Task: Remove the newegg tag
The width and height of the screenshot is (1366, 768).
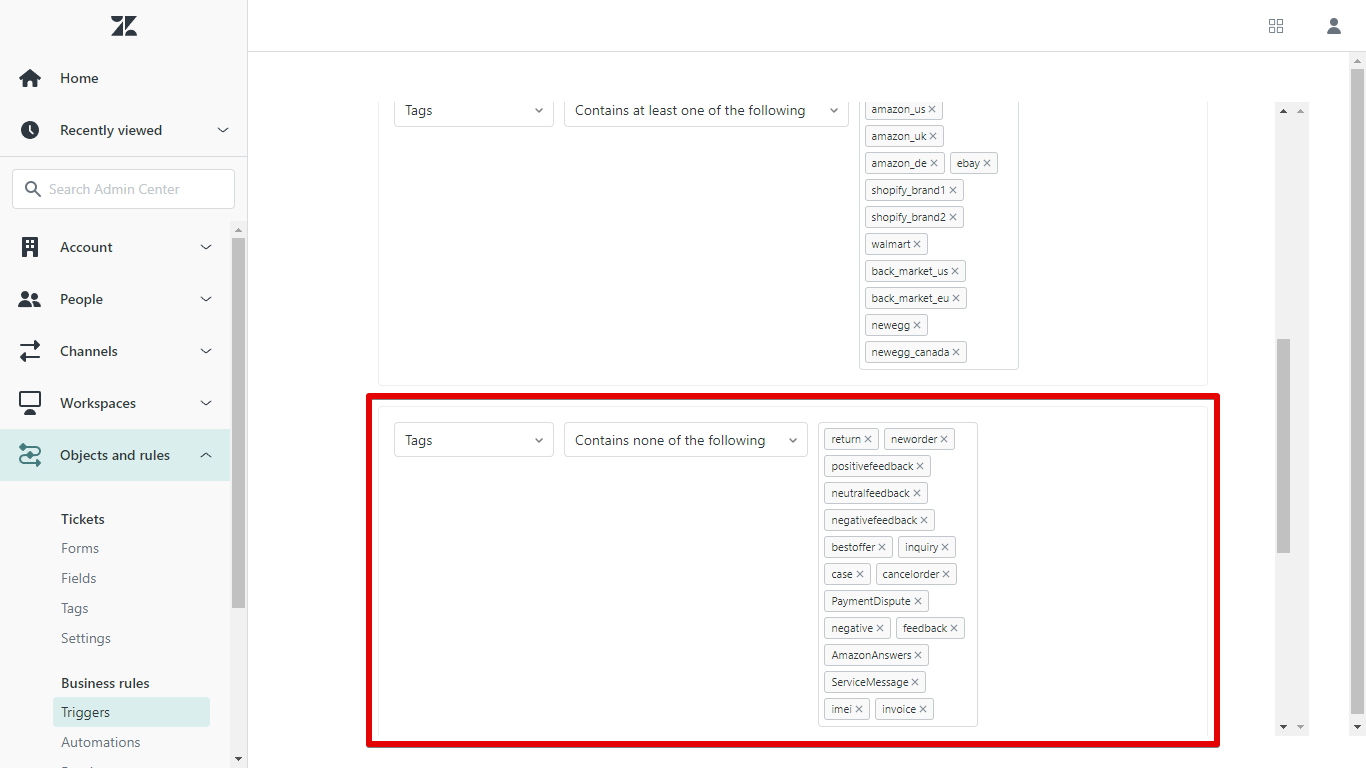Action: coord(917,325)
